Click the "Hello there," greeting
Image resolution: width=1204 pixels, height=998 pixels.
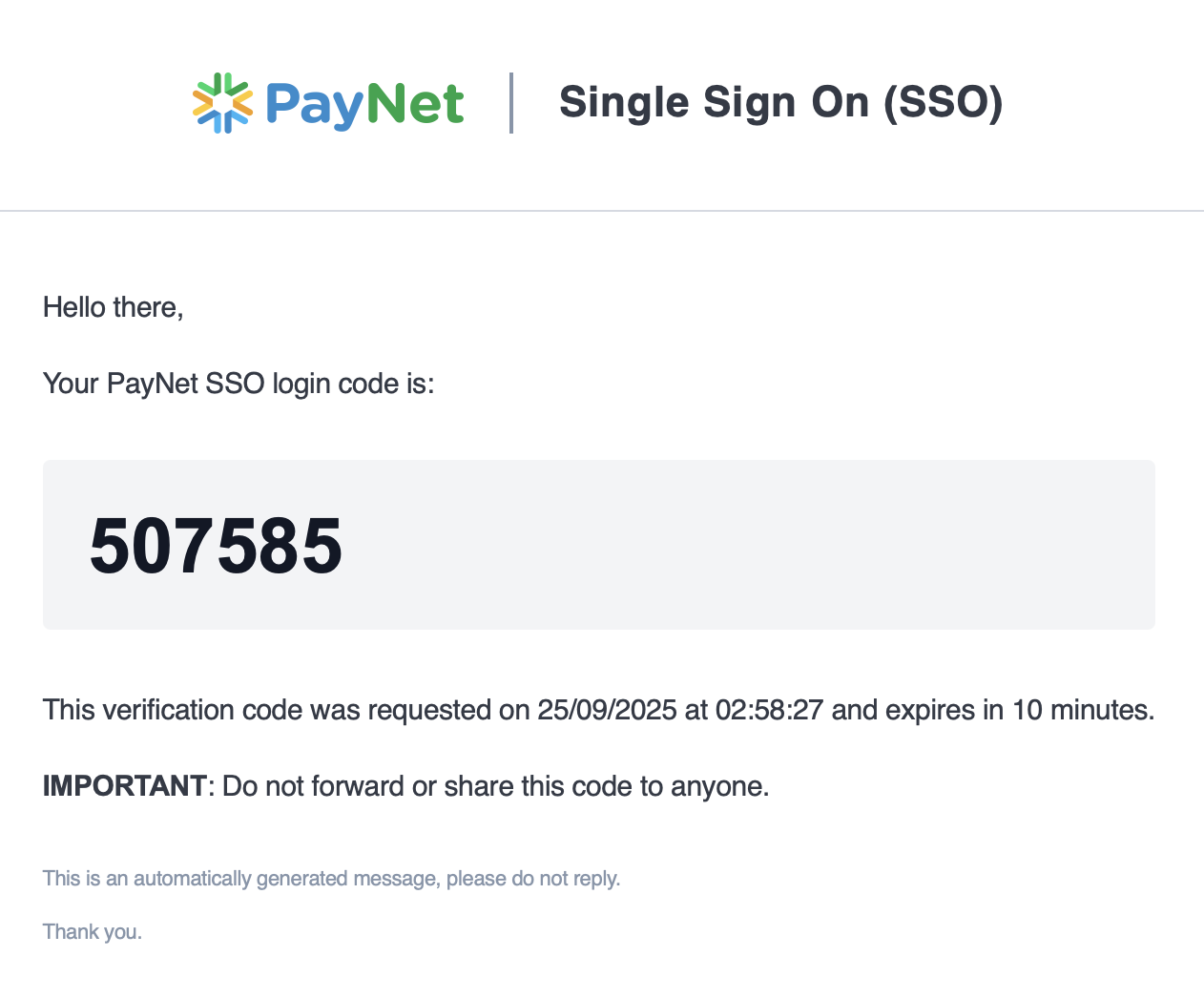(113, 307)
